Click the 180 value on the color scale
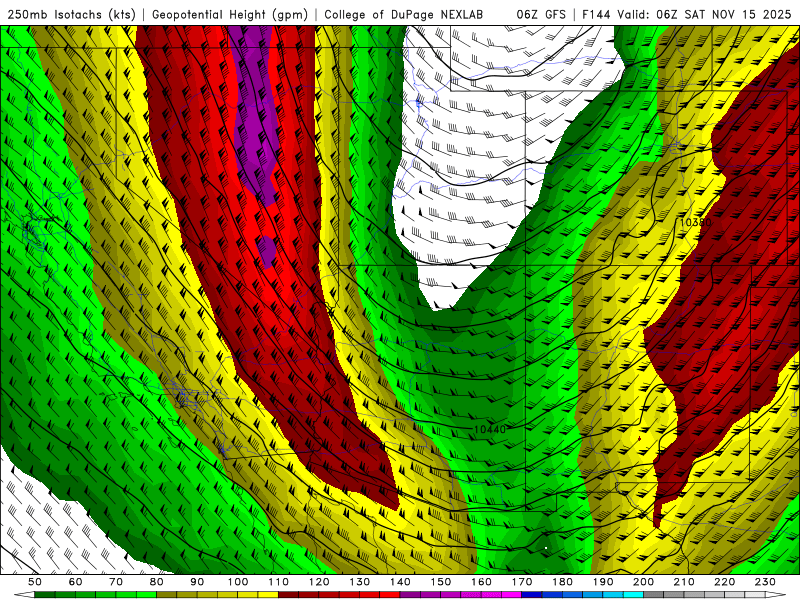 (x=563, y=582)
